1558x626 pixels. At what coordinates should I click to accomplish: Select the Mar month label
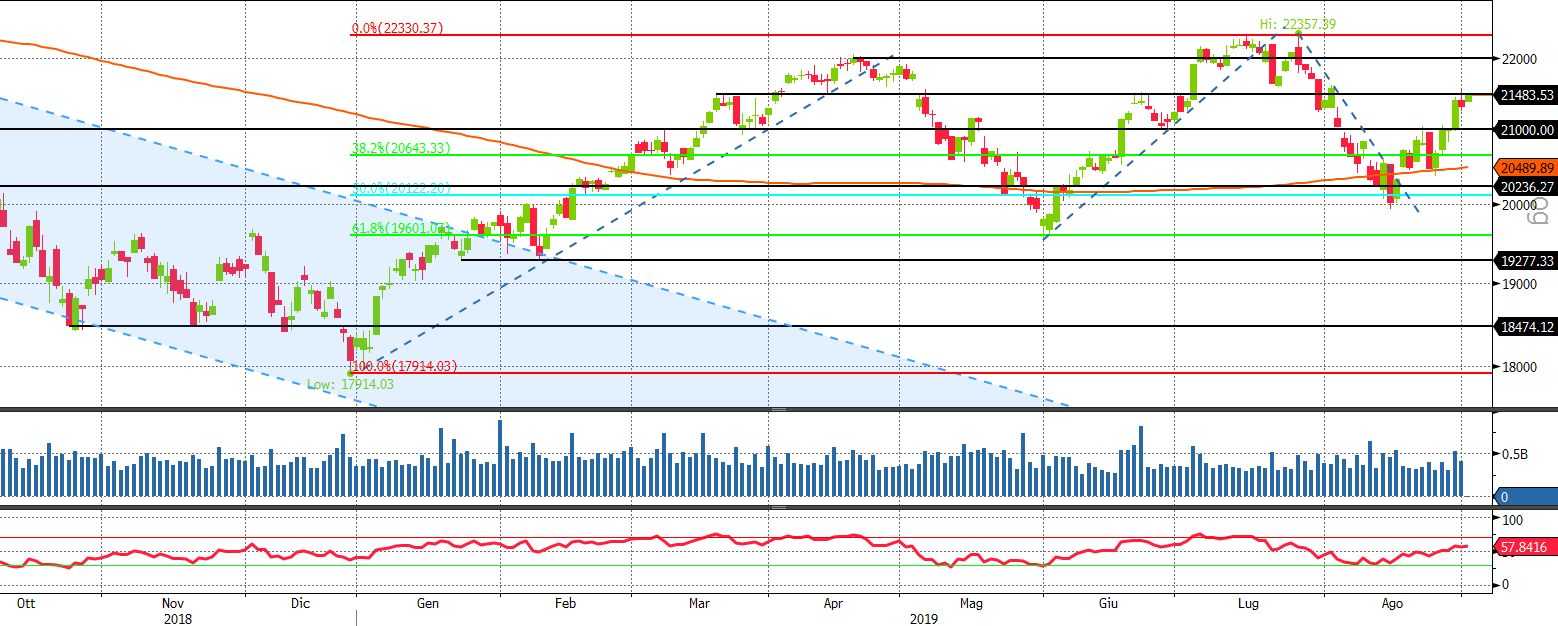tap(700, 603)
